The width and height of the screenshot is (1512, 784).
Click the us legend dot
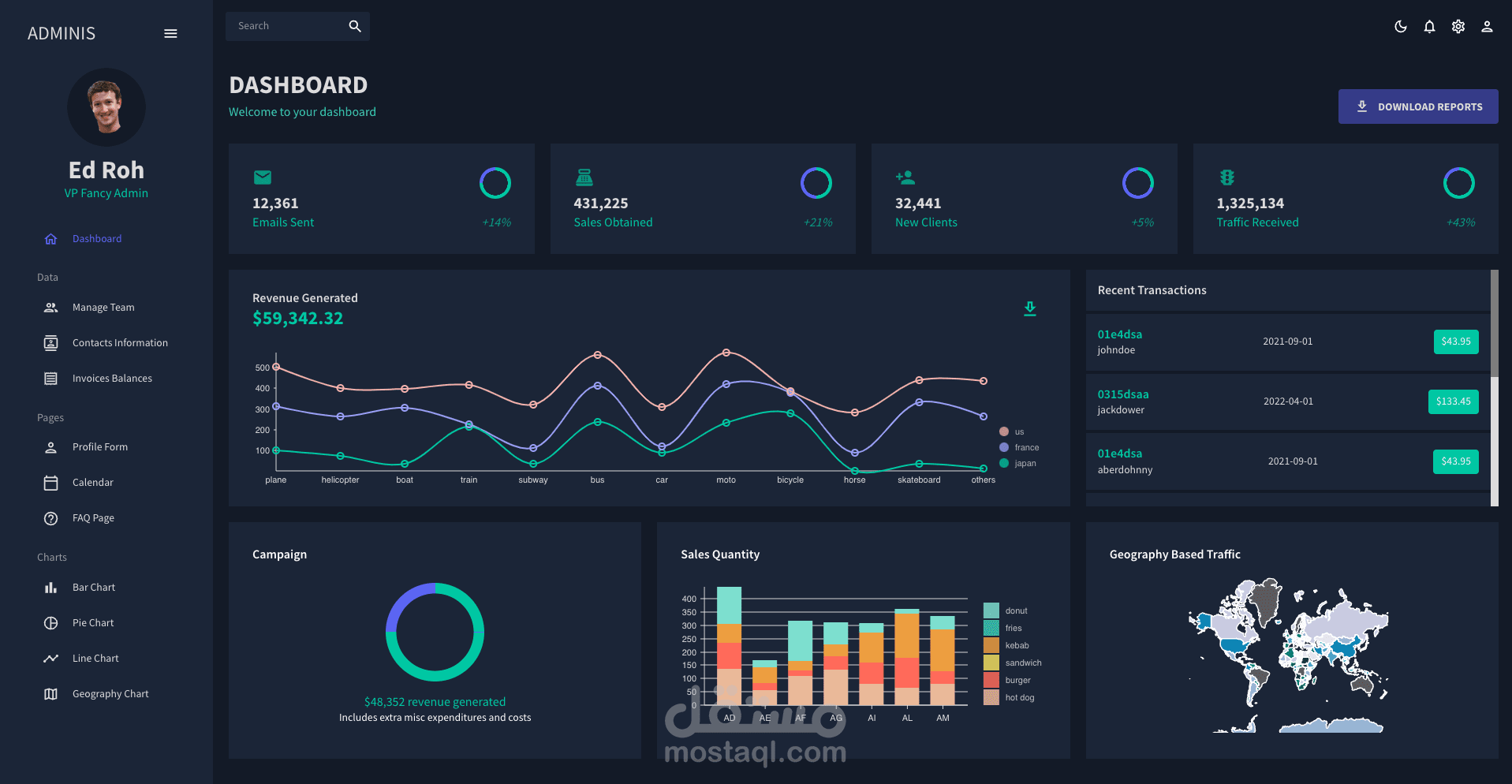pyautogui.click(x=1004, y=431)
